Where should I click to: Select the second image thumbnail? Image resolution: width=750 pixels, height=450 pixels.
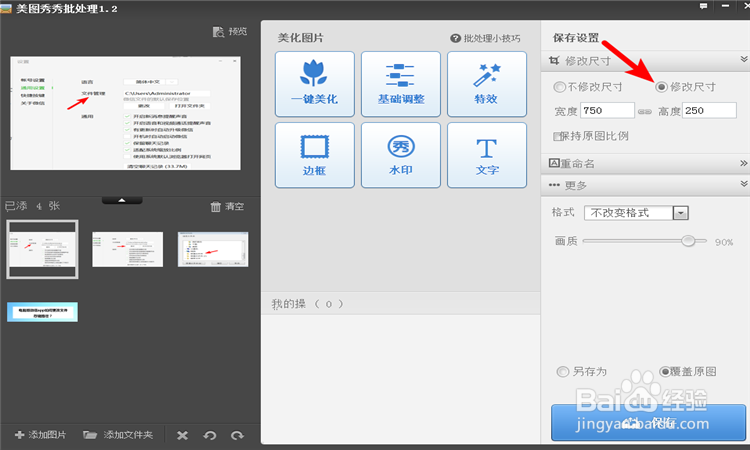(128, 249)
